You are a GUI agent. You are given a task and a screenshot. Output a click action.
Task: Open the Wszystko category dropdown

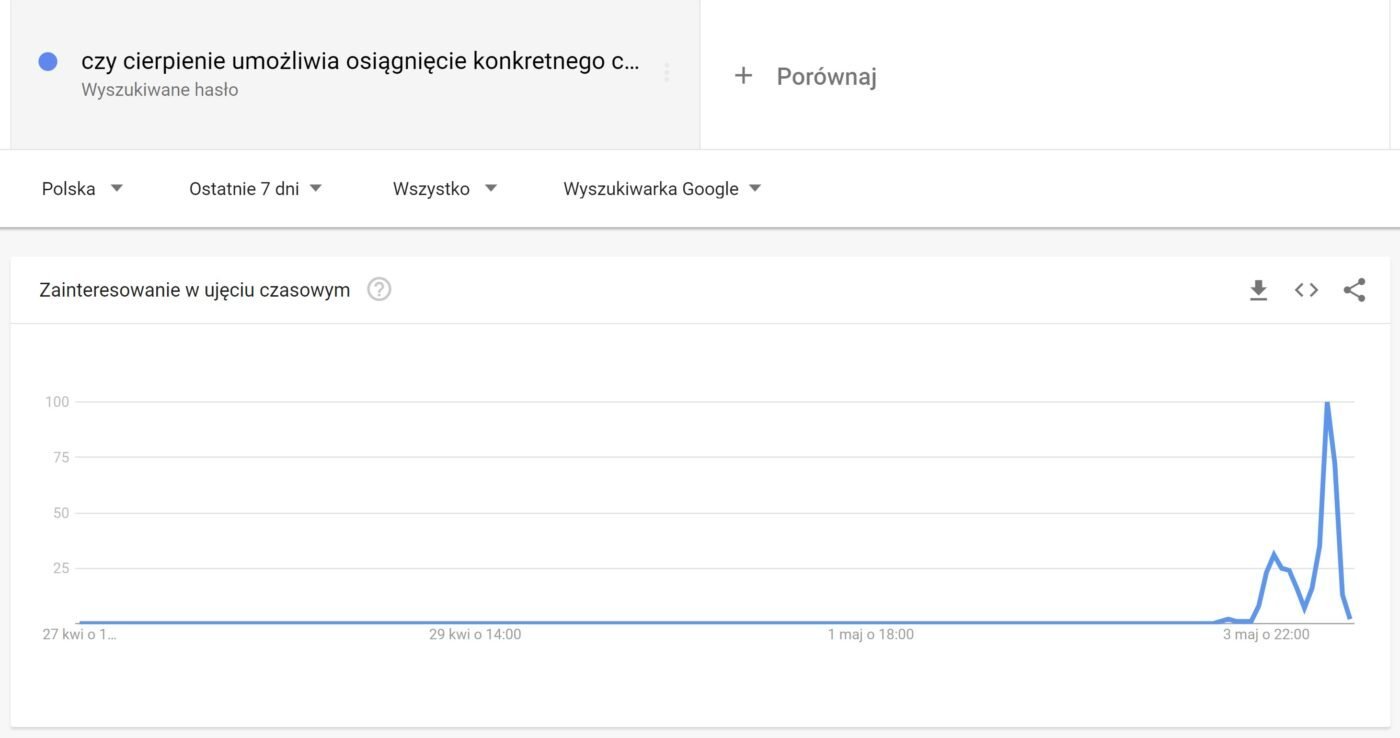click(444, 188)
